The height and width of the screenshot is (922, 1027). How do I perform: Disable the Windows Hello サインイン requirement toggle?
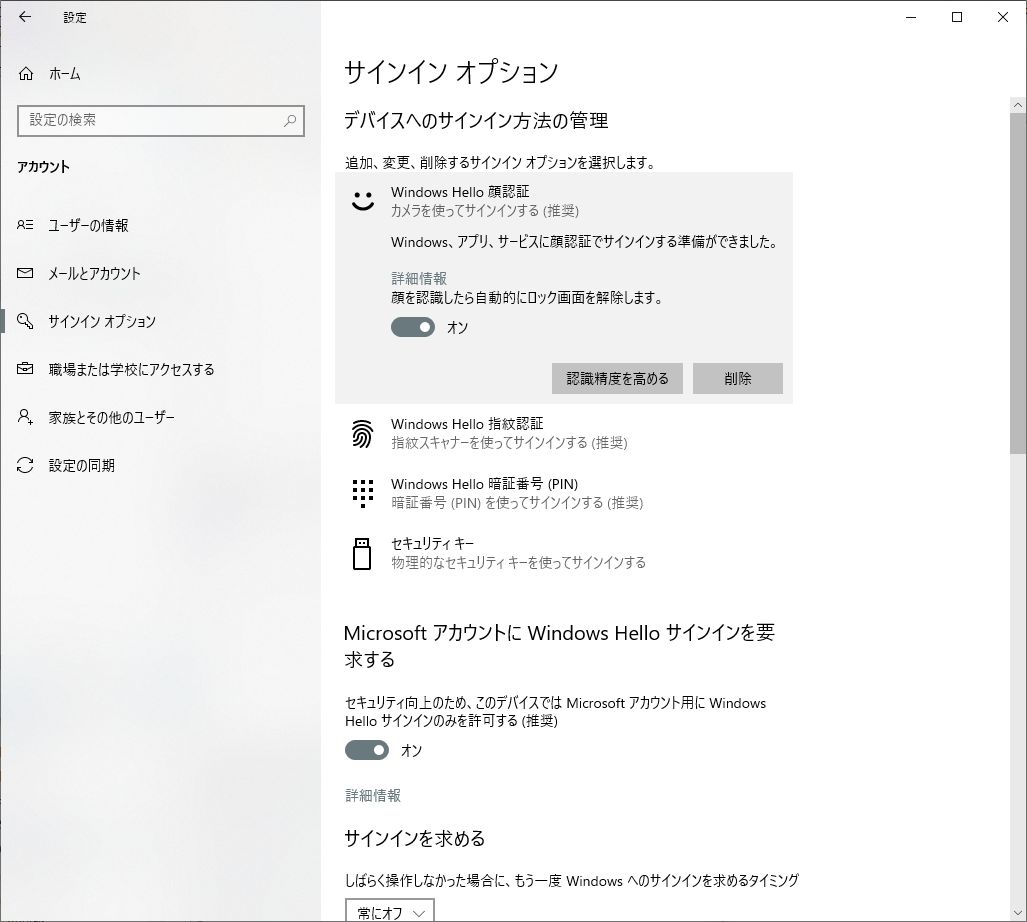pyautogui.click(x=366, y=750)
